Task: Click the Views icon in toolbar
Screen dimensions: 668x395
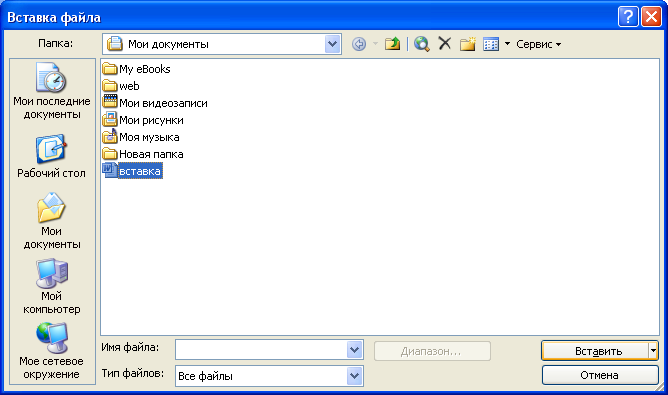Action: [491, 44]
